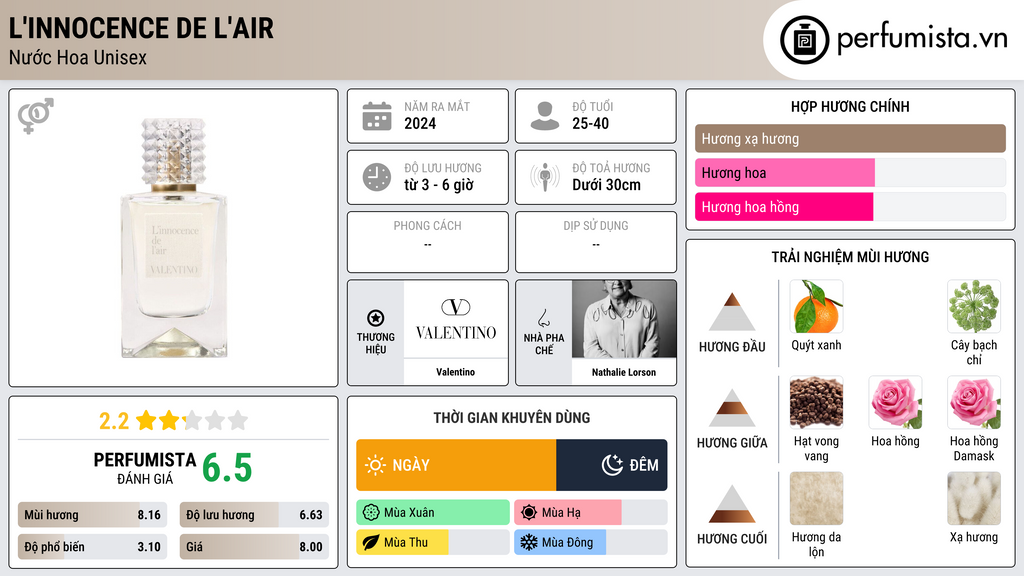This screenshot has height=576, width=1024.
Task: Click the Độ lưu hương 6.63 score bar
Action: click(254, 515)
